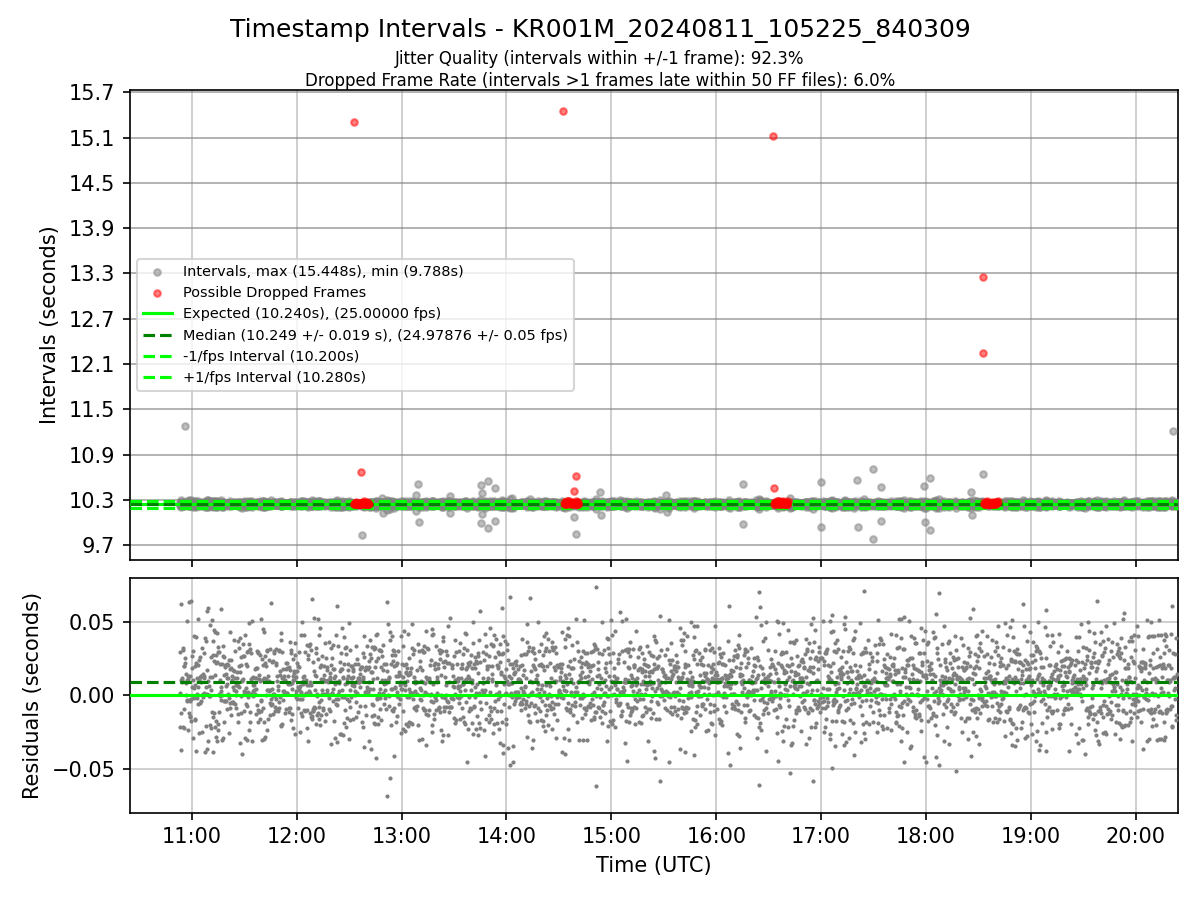Click the y-axis tick label '13.3'
Screen dimensions: 1200x900
point(94,274)
